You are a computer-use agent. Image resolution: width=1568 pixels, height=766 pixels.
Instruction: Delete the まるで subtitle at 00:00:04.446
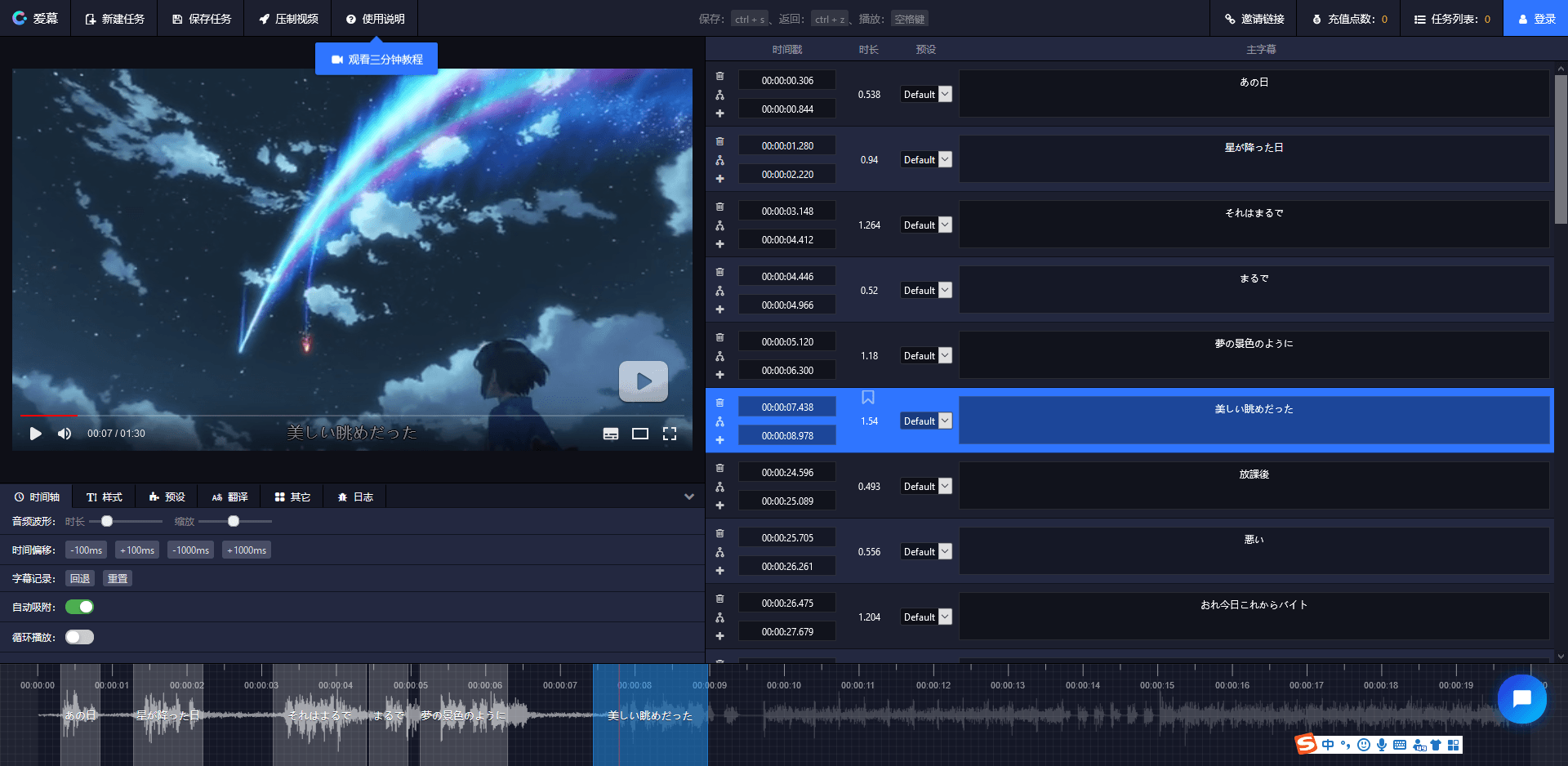click(x=719, y=272)
